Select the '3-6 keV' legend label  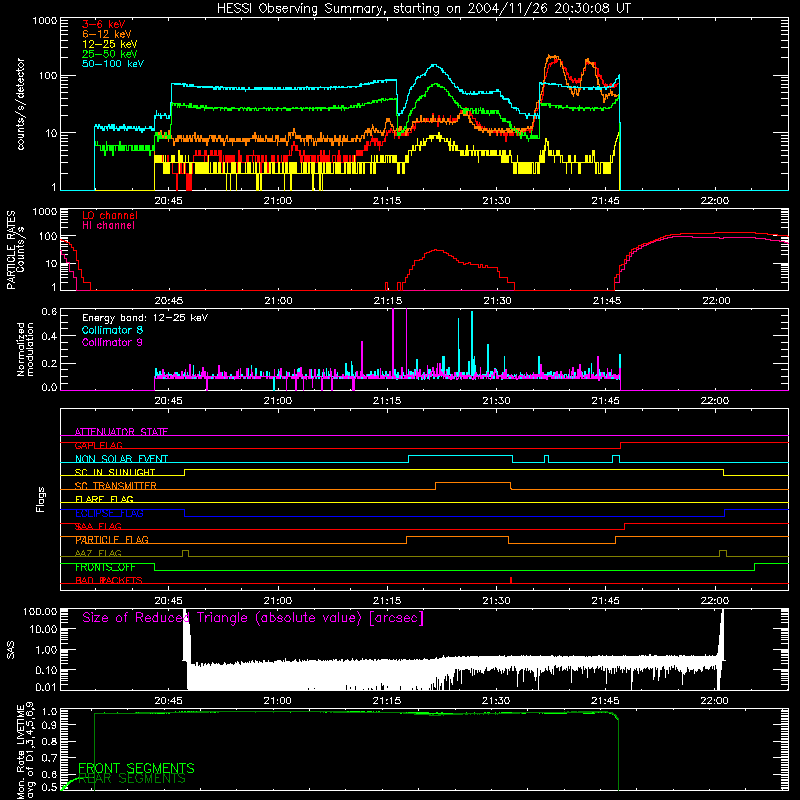tap(104, 24)
